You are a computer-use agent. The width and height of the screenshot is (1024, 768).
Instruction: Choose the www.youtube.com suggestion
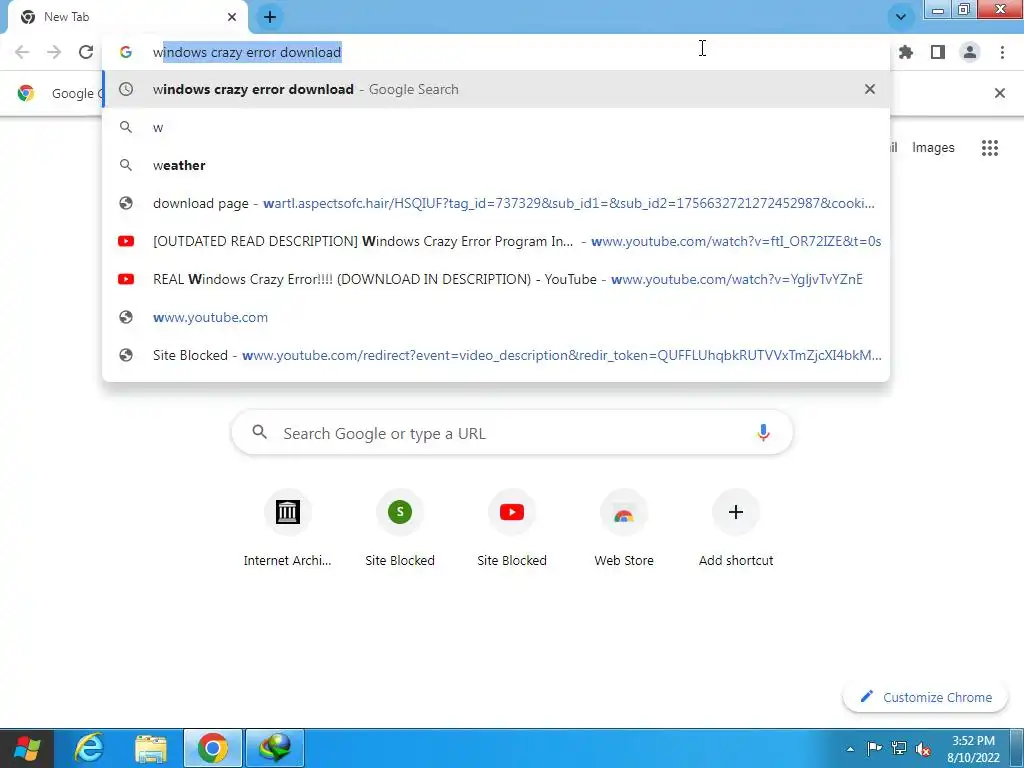coord(496,317)
